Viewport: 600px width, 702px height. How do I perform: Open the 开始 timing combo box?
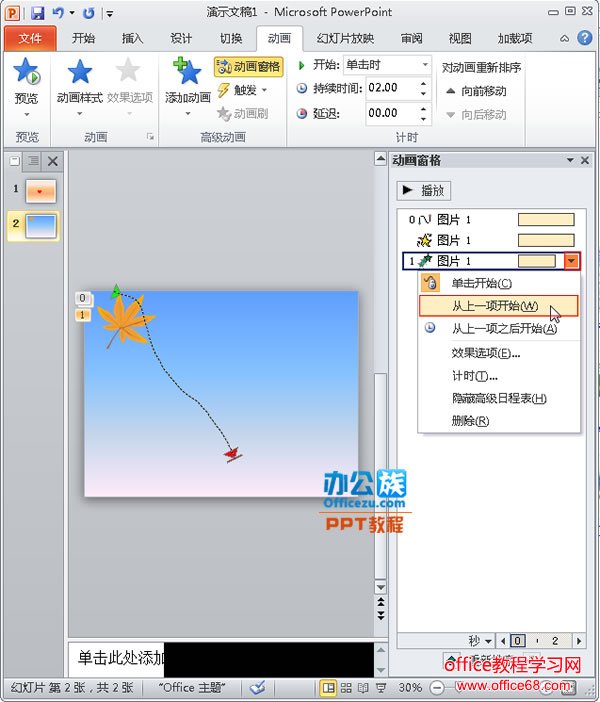(387, 65)
